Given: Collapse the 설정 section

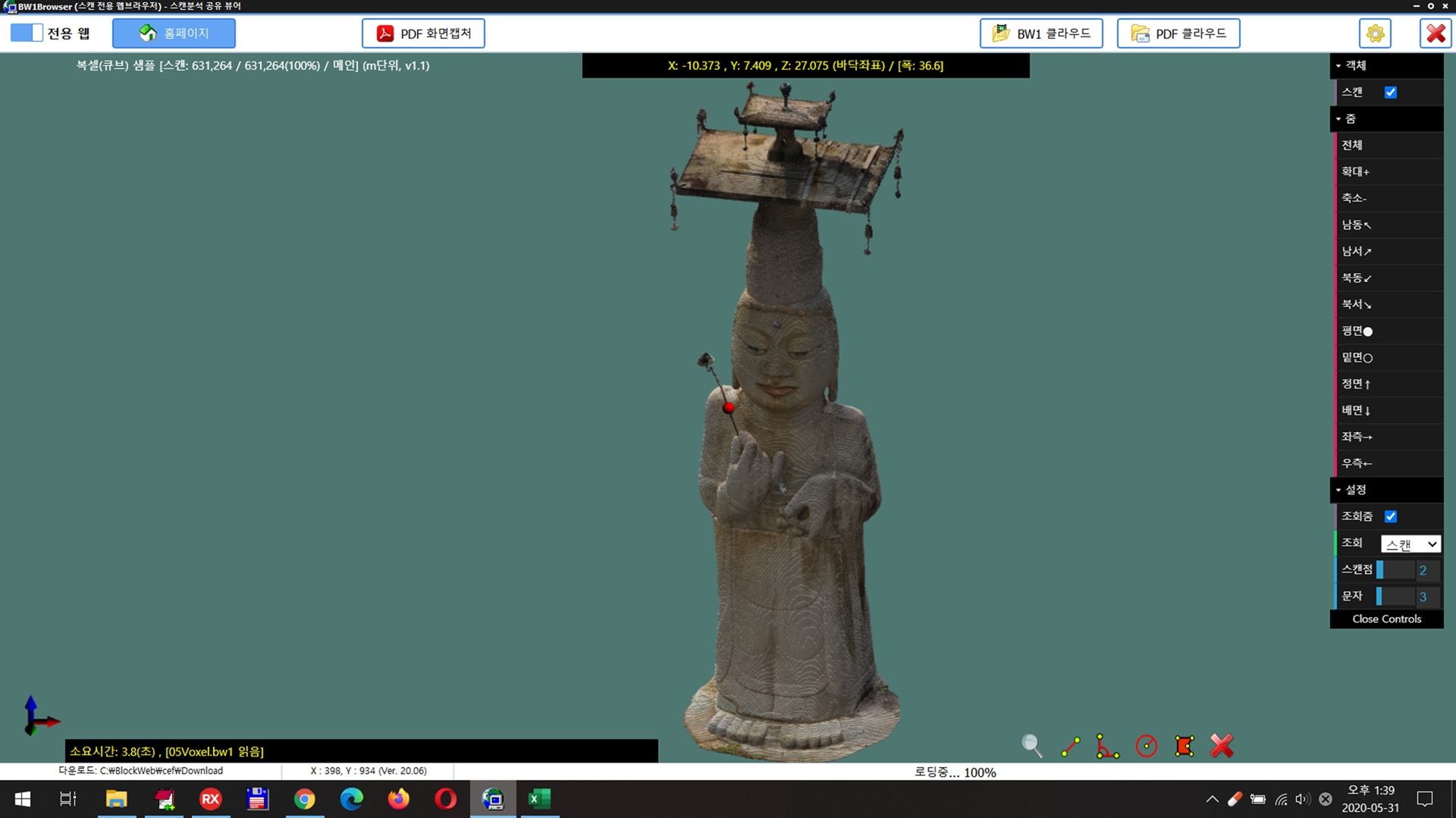Looking at the screenshot, I should coord(1355,490).
